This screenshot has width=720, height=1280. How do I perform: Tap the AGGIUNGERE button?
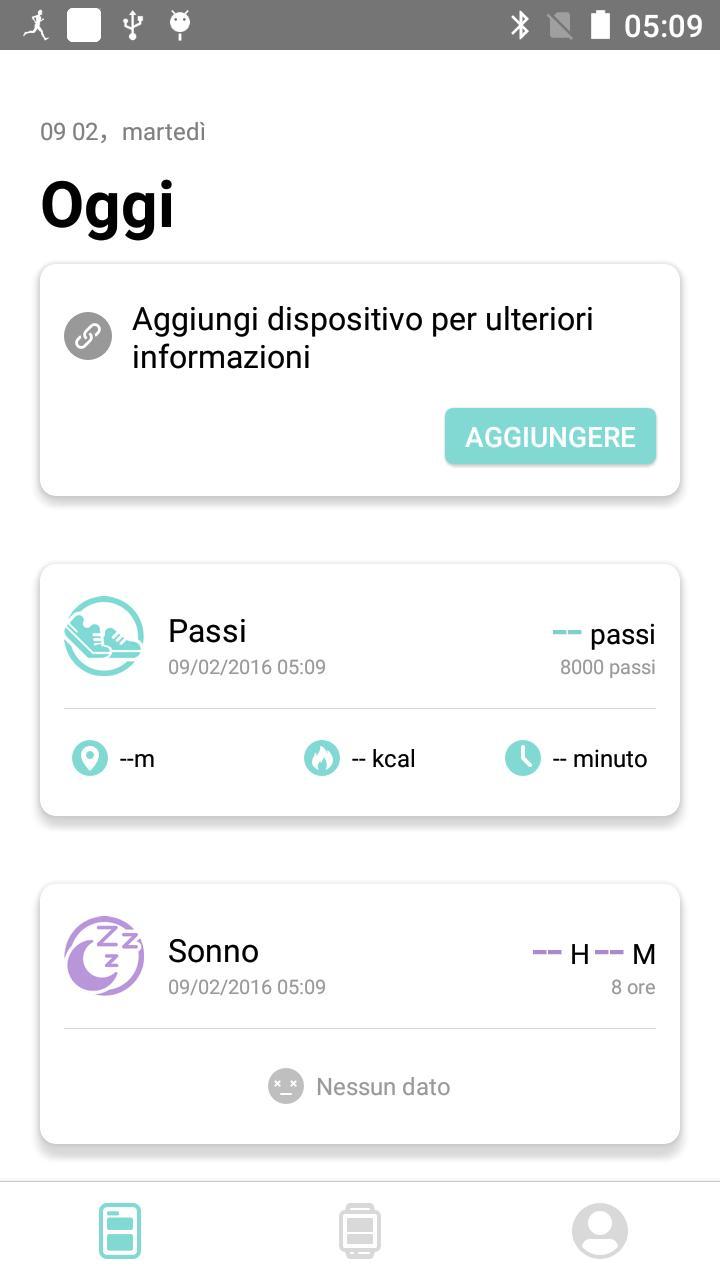(550, 436)
